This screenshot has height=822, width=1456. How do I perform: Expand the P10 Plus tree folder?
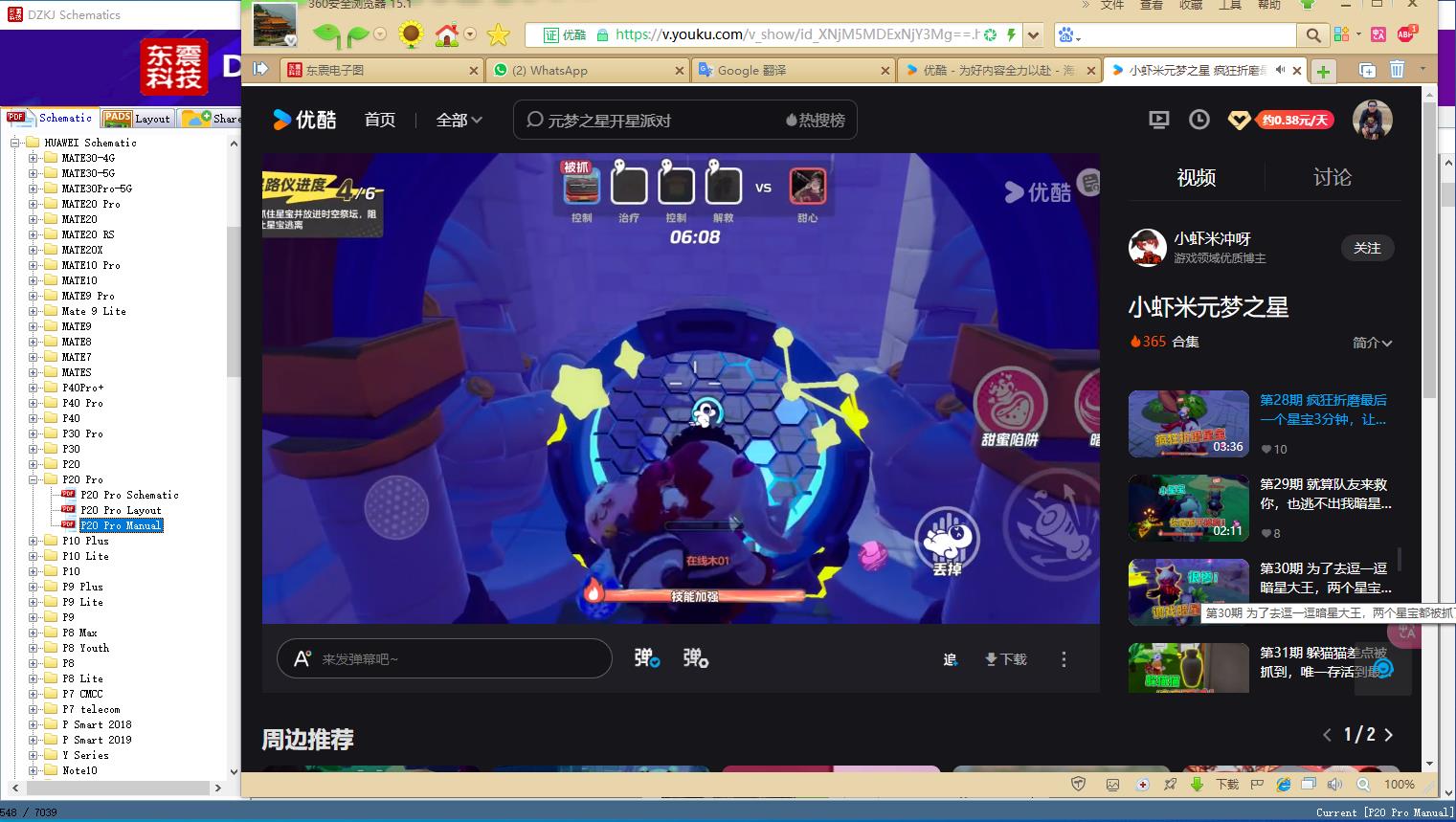click(x=34, y=541)
